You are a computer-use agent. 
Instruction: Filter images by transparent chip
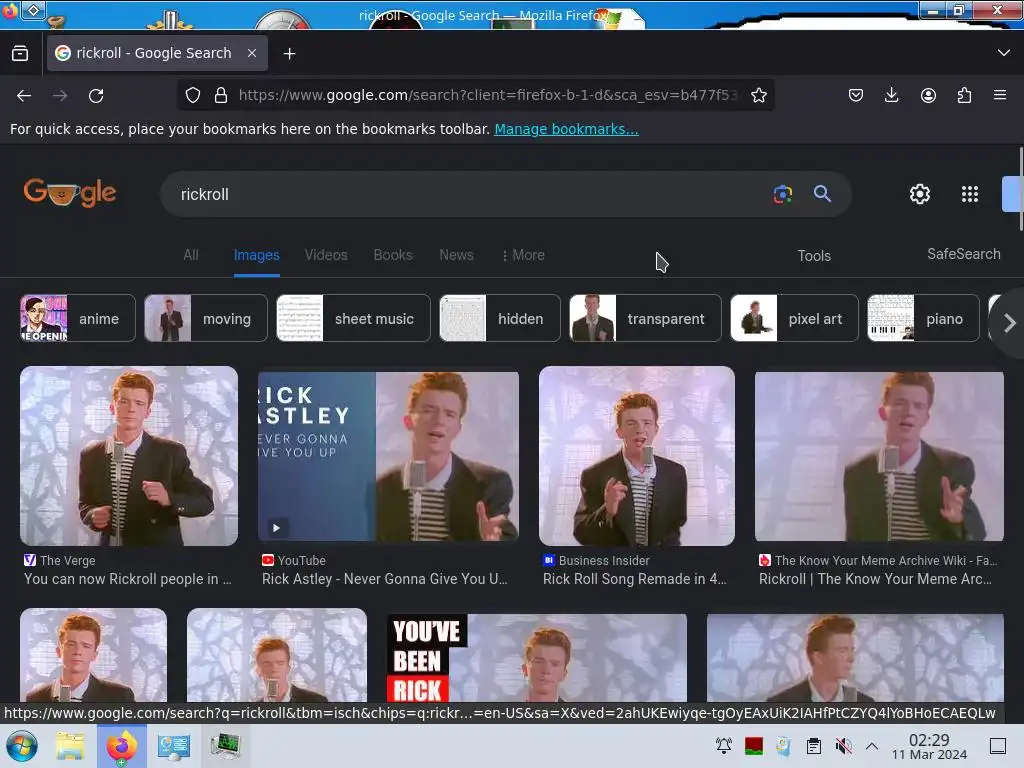645,318
